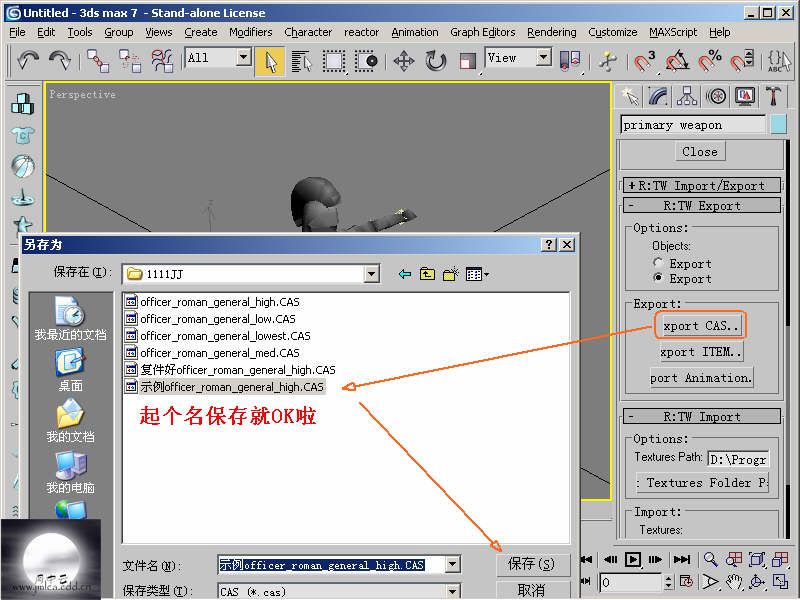Open the save-in folder dropdown 1111JJ
Viewport: 800px width, 600px height.
[371, 274]
